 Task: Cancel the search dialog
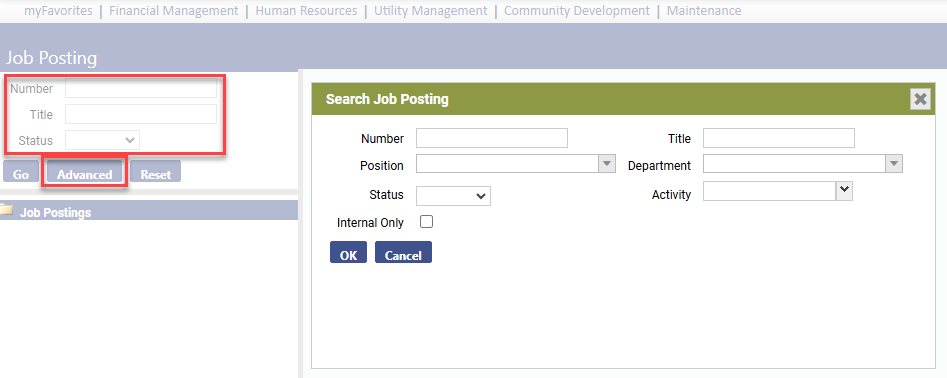(x=403, y=252)
